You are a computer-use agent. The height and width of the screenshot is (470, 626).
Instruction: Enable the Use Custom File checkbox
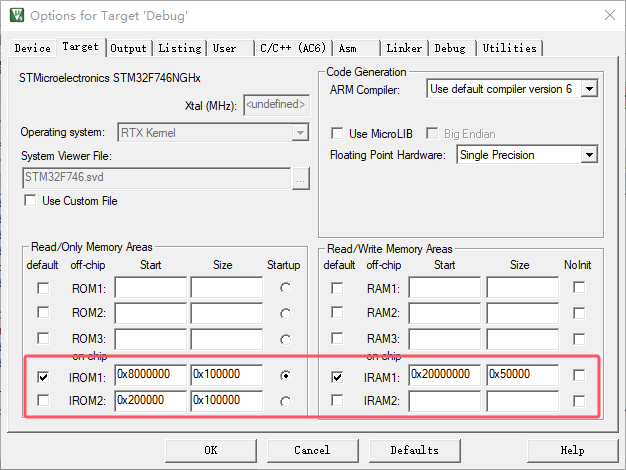coord(30,201)
